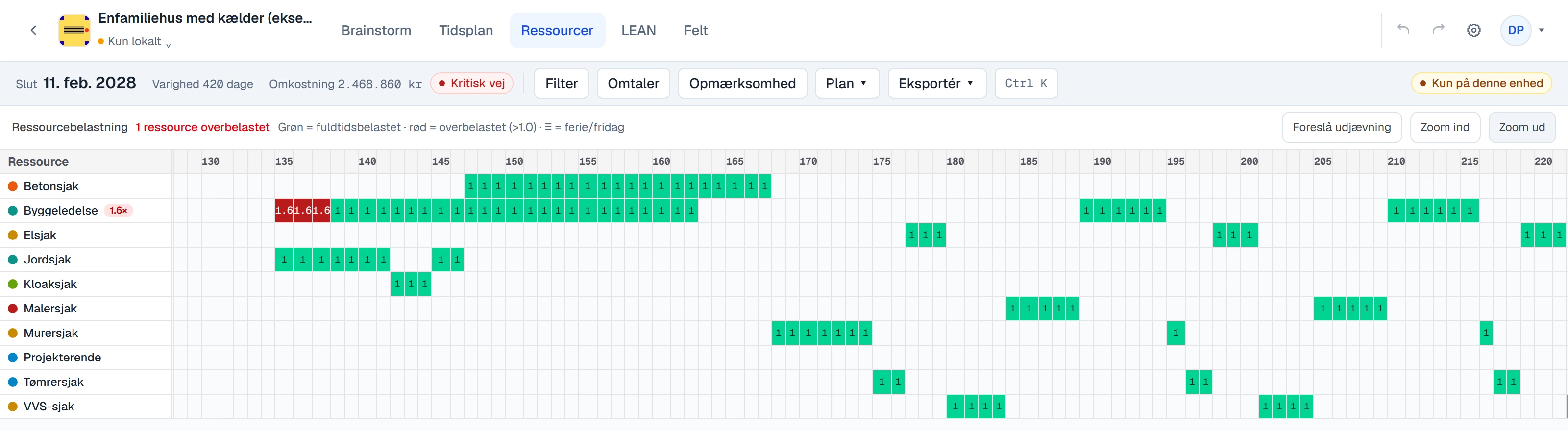Select the VVS-sjak resource row
Viewport: 1568px width, 431px height.
coord(86,406)
